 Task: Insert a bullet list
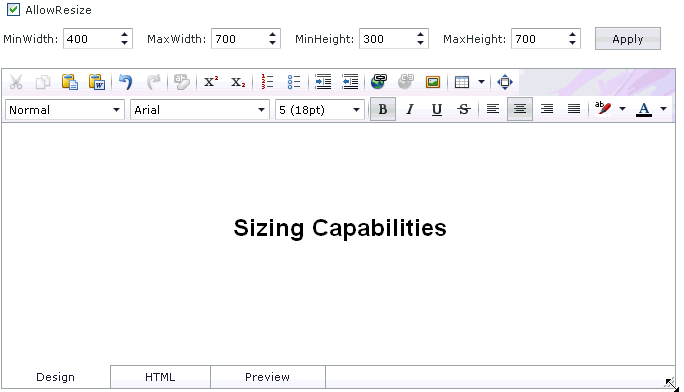coord(294,82)
